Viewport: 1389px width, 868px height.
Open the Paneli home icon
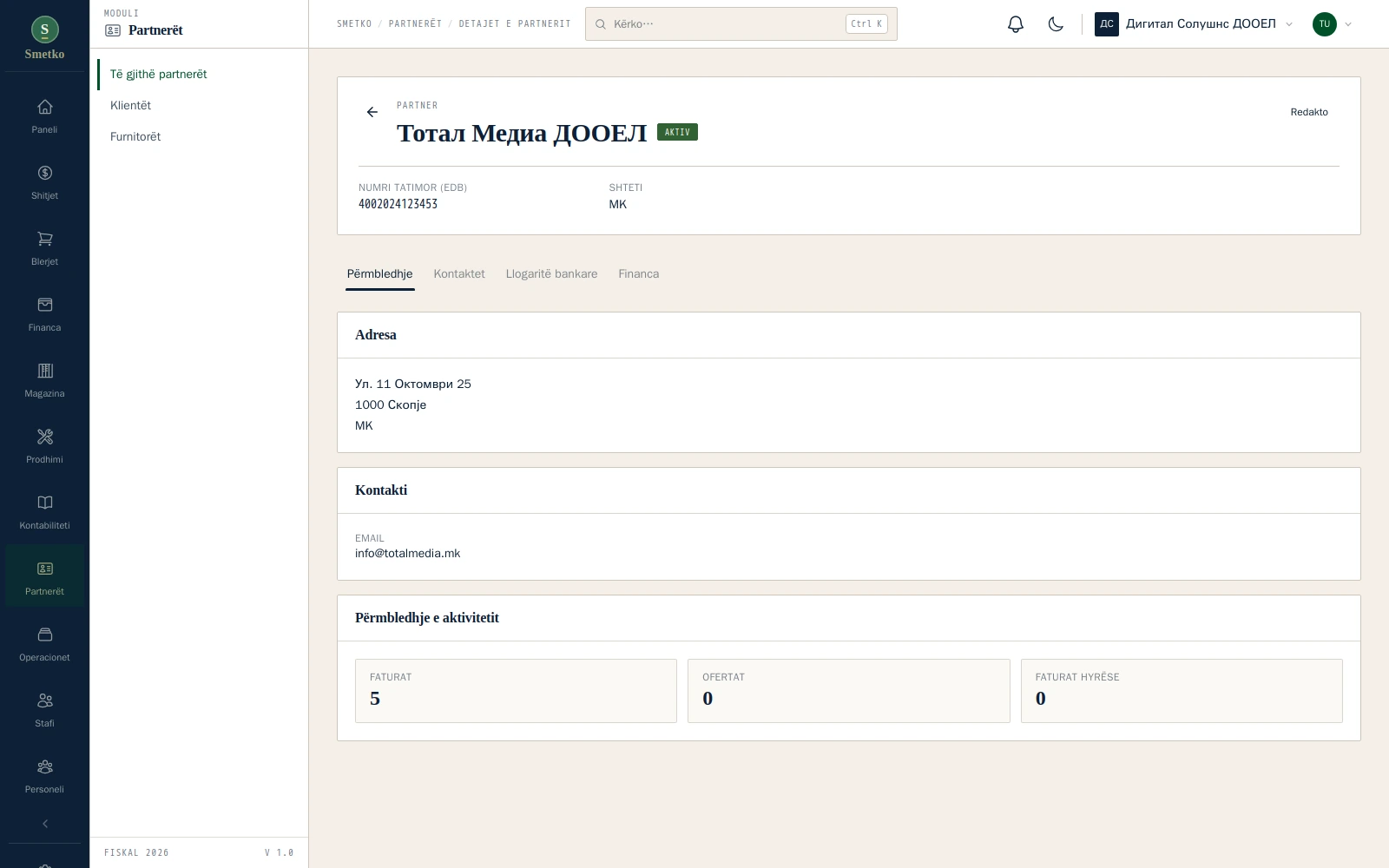(x=44, y=107)
